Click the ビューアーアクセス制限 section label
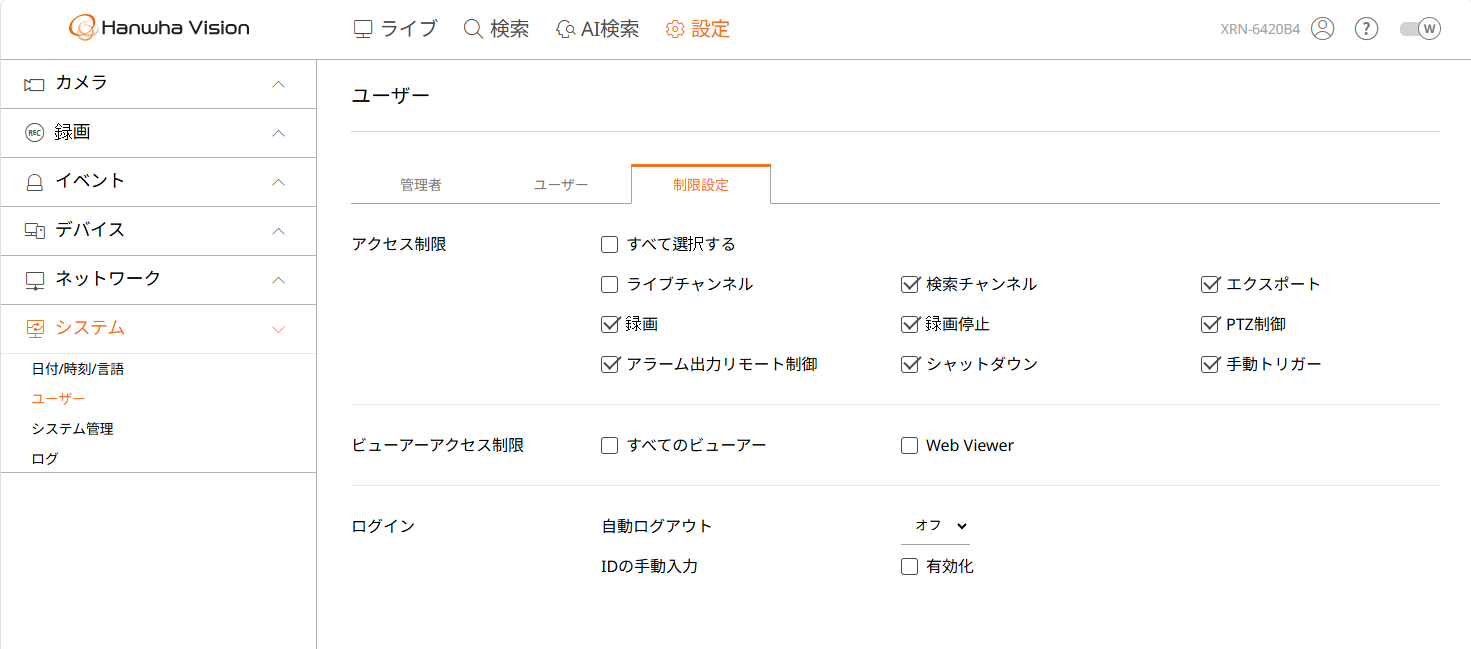This screenshot has height=649, width=1471. point(438,446)
